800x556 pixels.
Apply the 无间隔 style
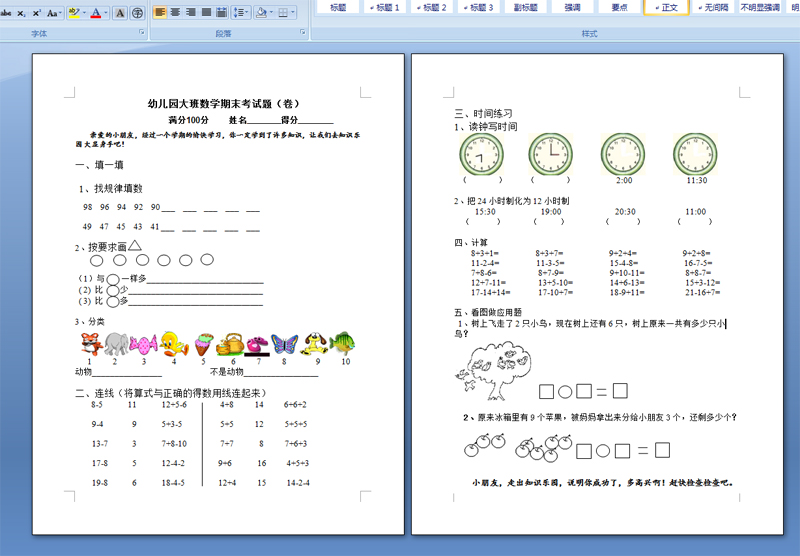click(x=713, y=7)
